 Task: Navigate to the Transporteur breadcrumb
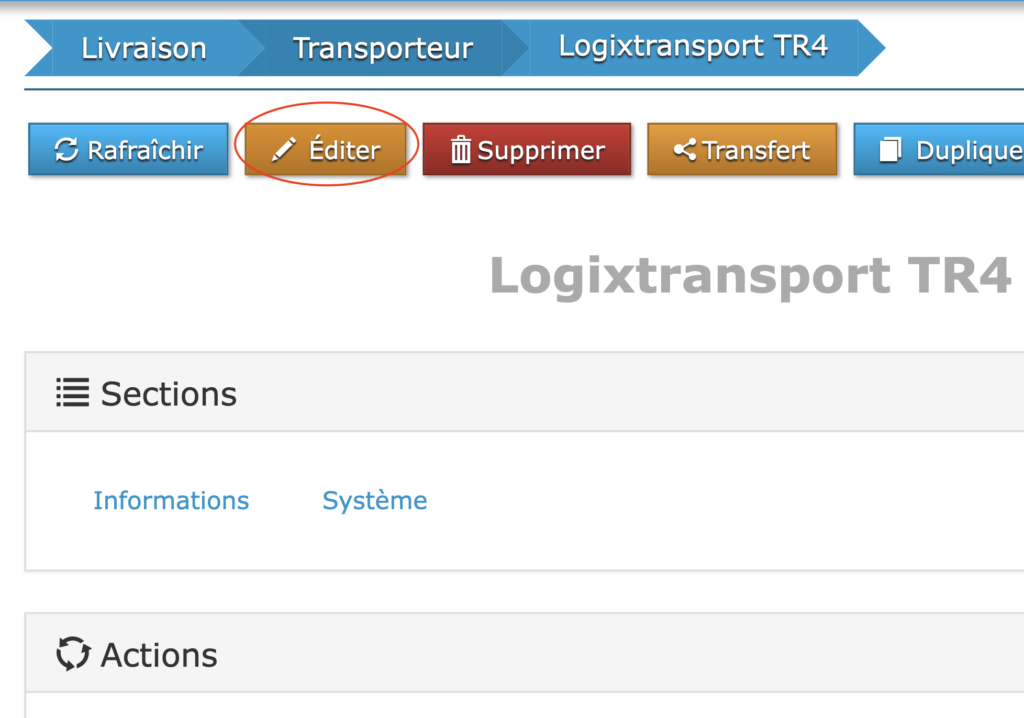382,48
